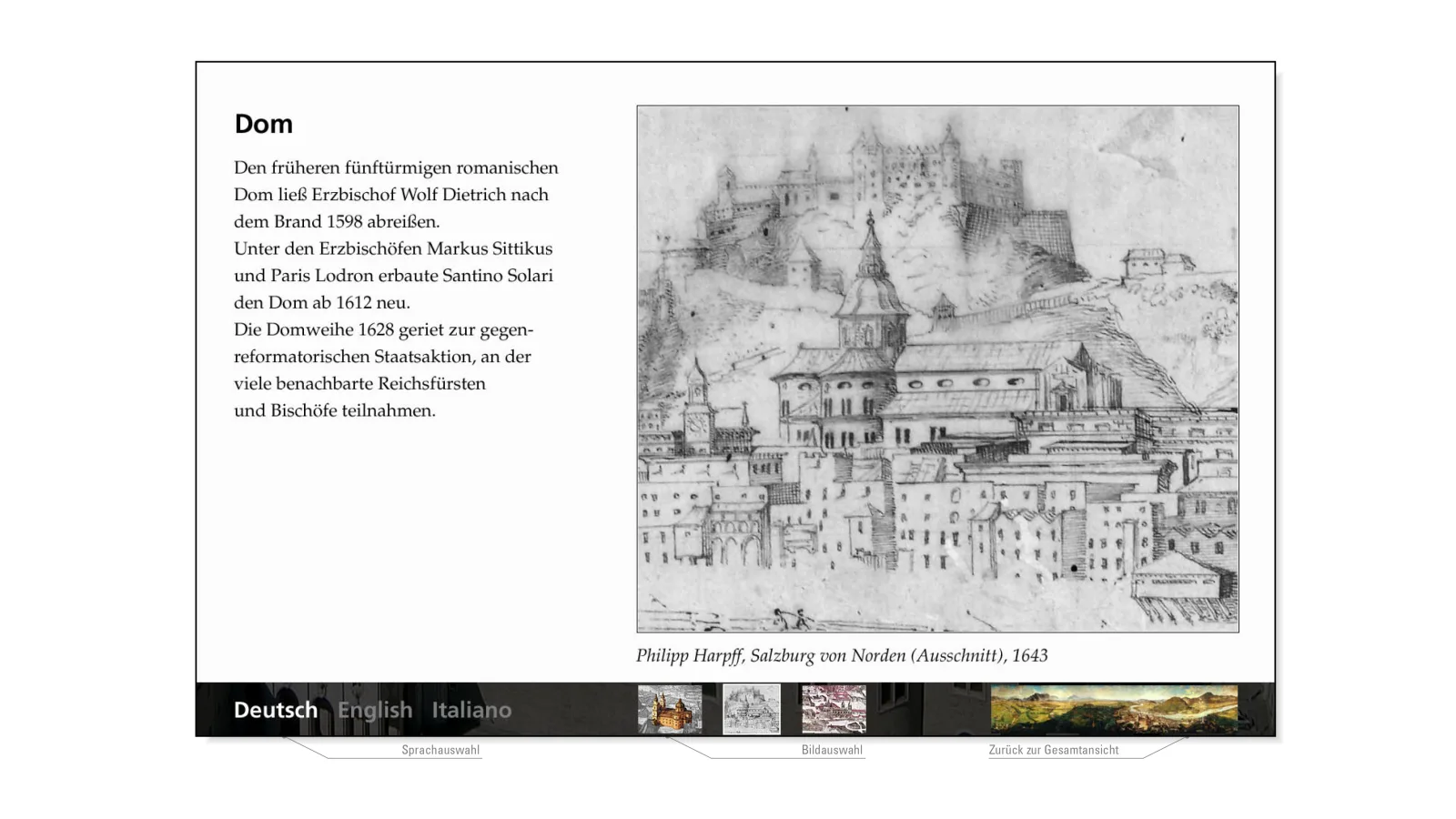The image size is (1456, 819).
Task: Click text line 'Die Domweihe 1628 geriet zur gegen-'
Action: point(384,329)
